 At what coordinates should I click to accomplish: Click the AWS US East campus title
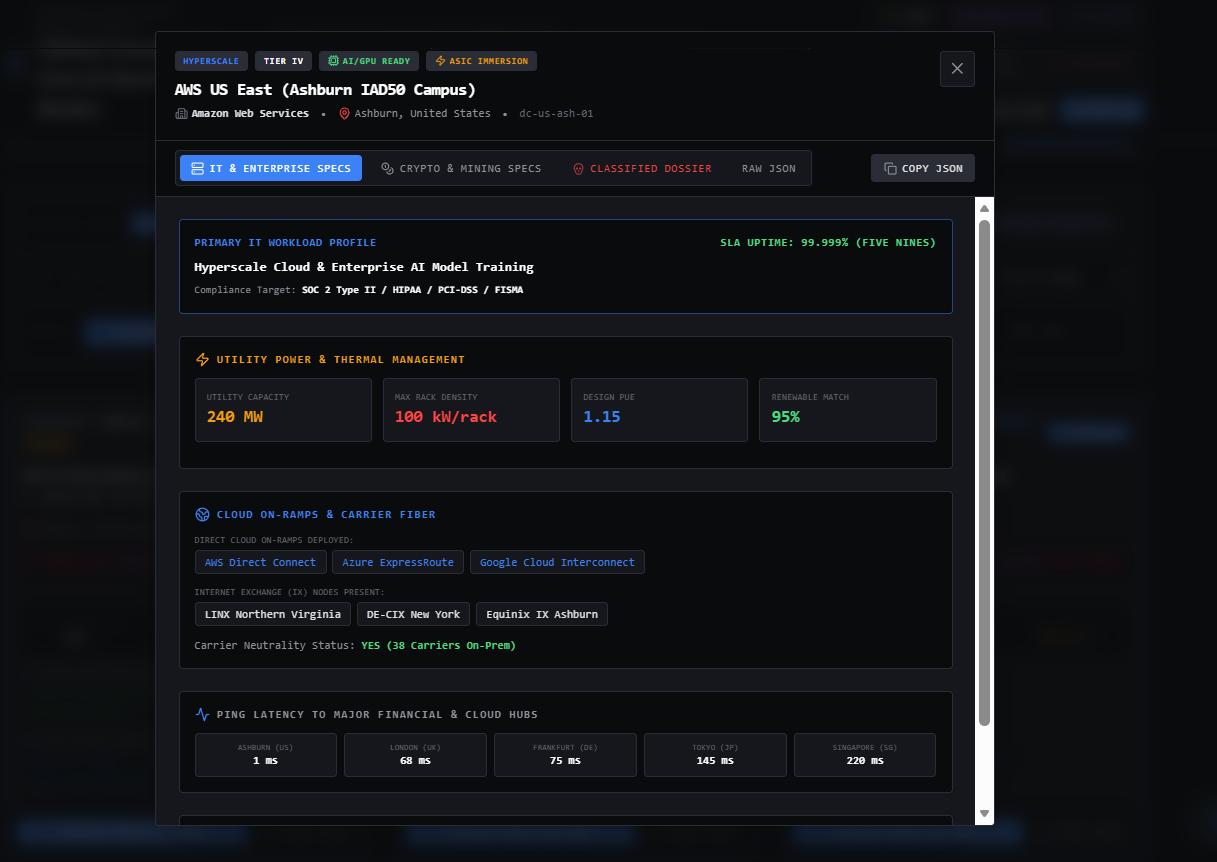[325, 89]
